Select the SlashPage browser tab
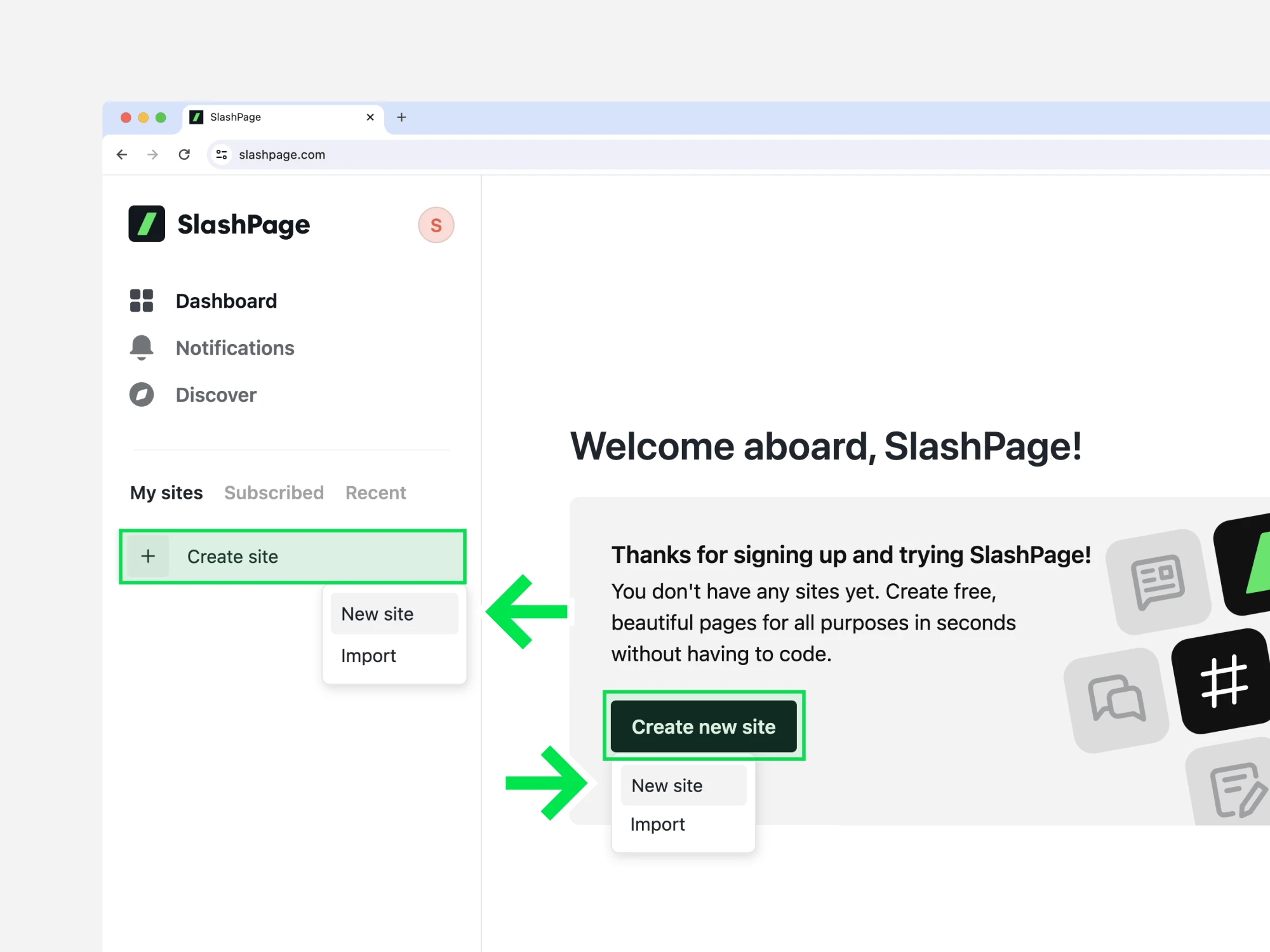The width and height of the screenshot is (1270, 952). pos(283,117)
